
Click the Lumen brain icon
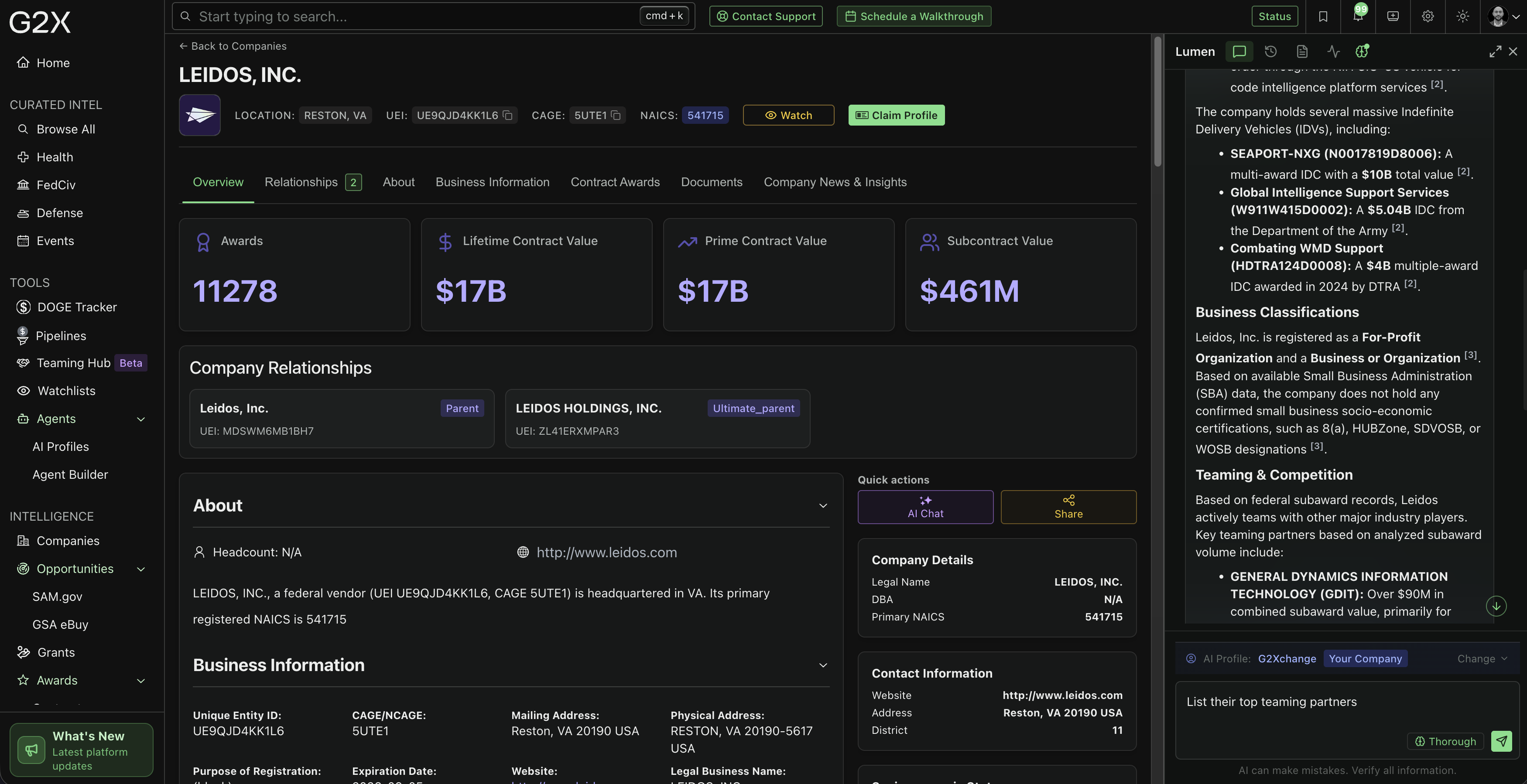point(1362,51)
